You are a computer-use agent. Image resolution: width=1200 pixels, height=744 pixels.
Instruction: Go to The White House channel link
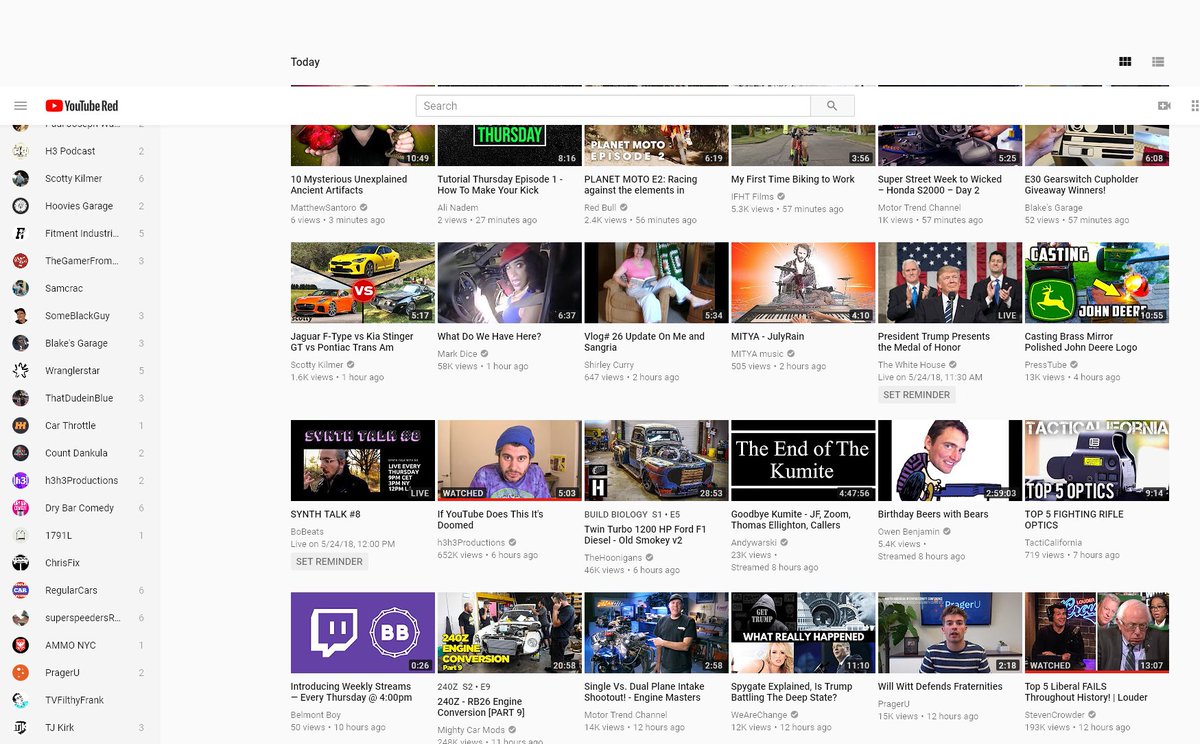911,366
